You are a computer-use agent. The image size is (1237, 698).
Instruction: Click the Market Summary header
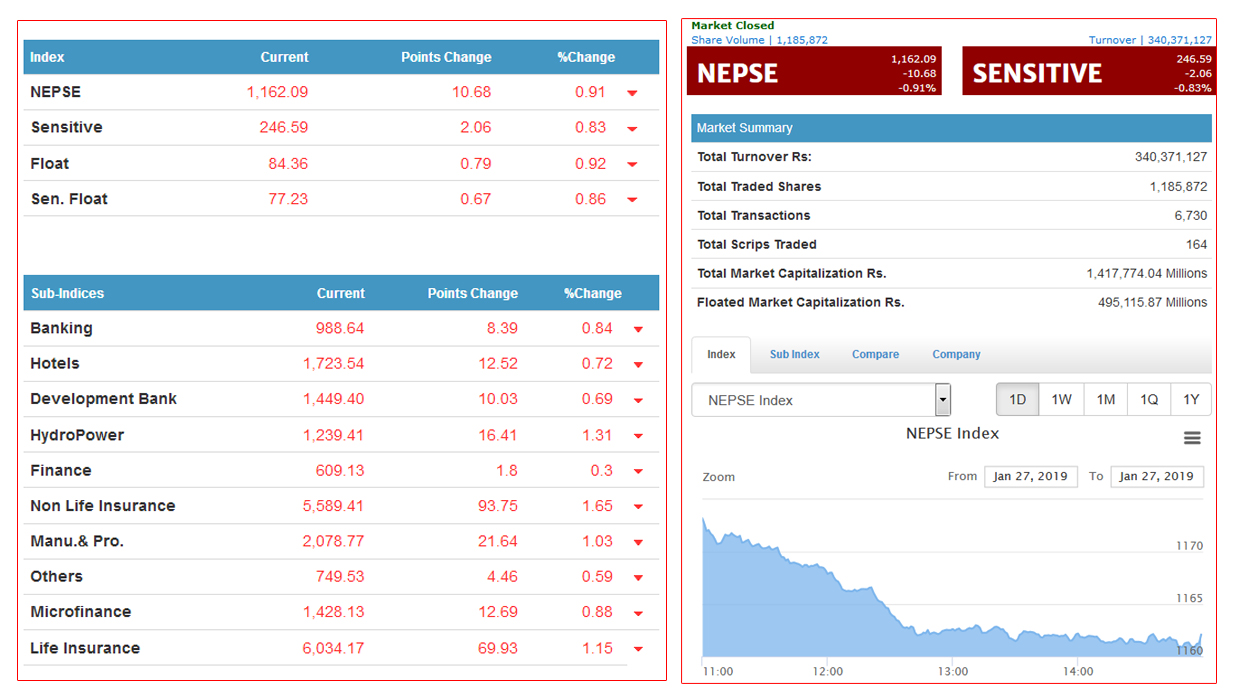[951, 128]
